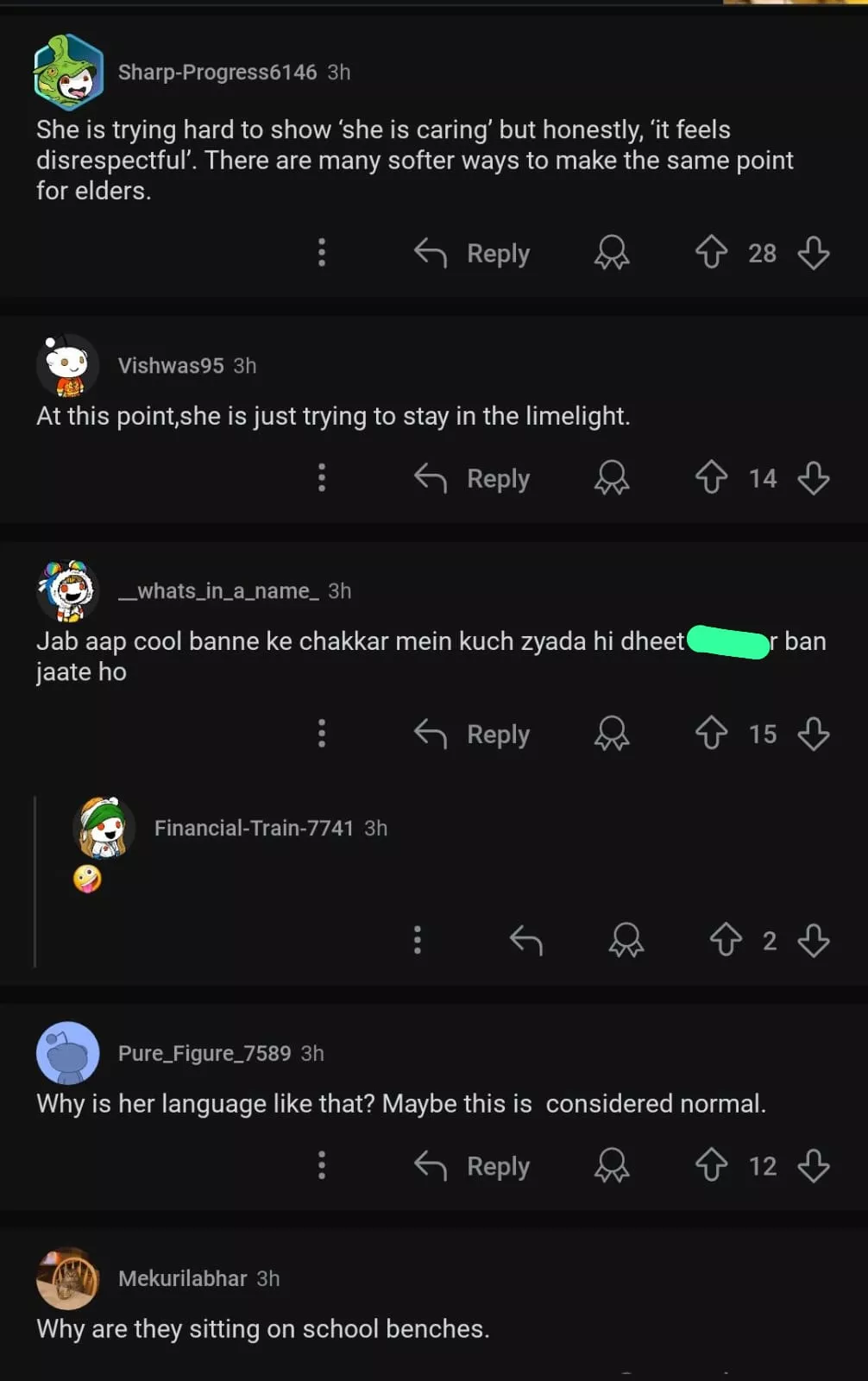This screenshot has width=868, height=1381.
Task: Tap Pure_Figure_7589's blue avatar
Action: [x=68, y=1053]
